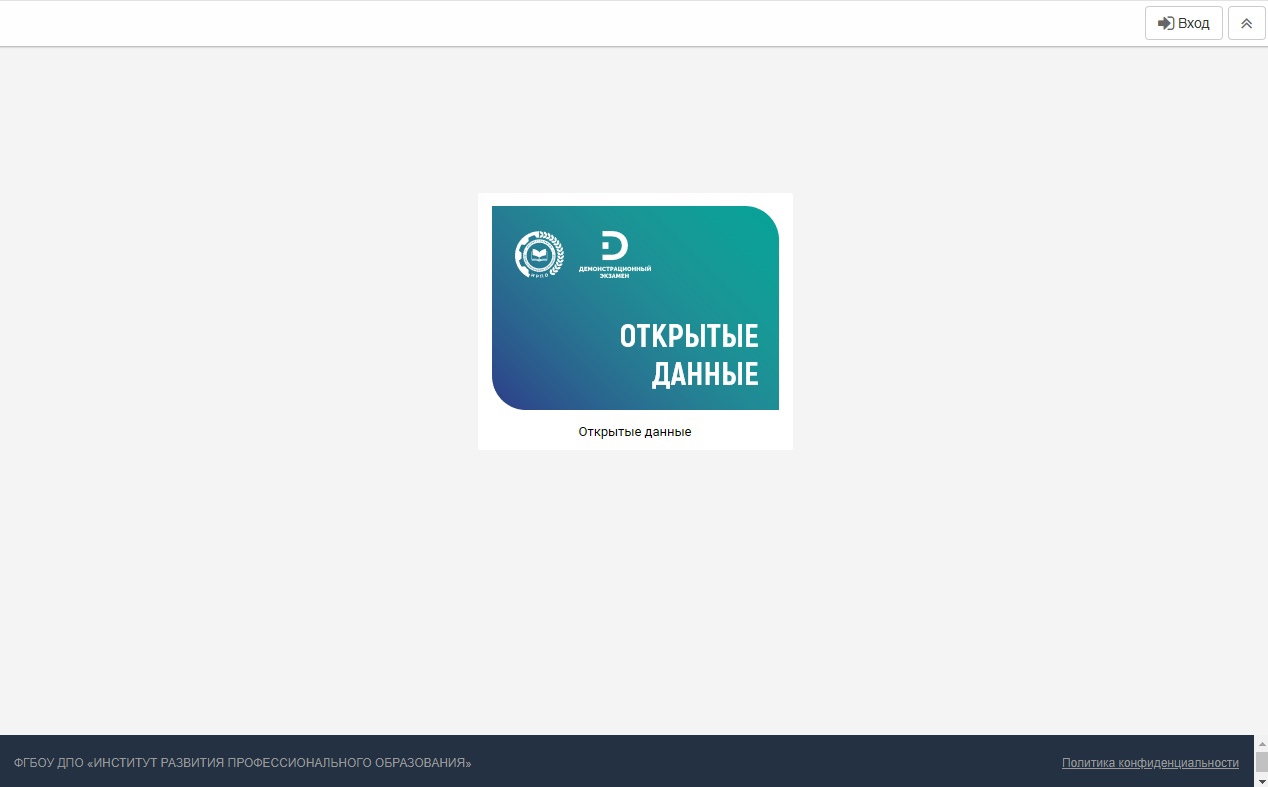The width and height of the screenshot is (1268, 787).
Task: Click the white D logo of Демонстрационный экзамен
Action: click(614, 245)
